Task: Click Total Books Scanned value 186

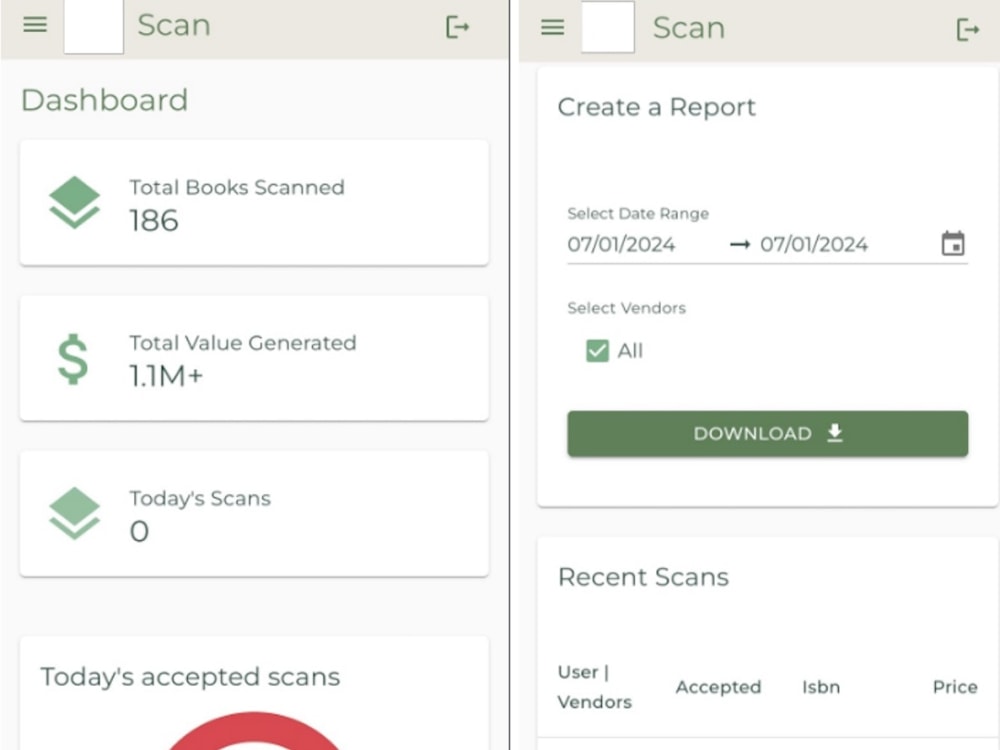Action: tap(154, 221)
